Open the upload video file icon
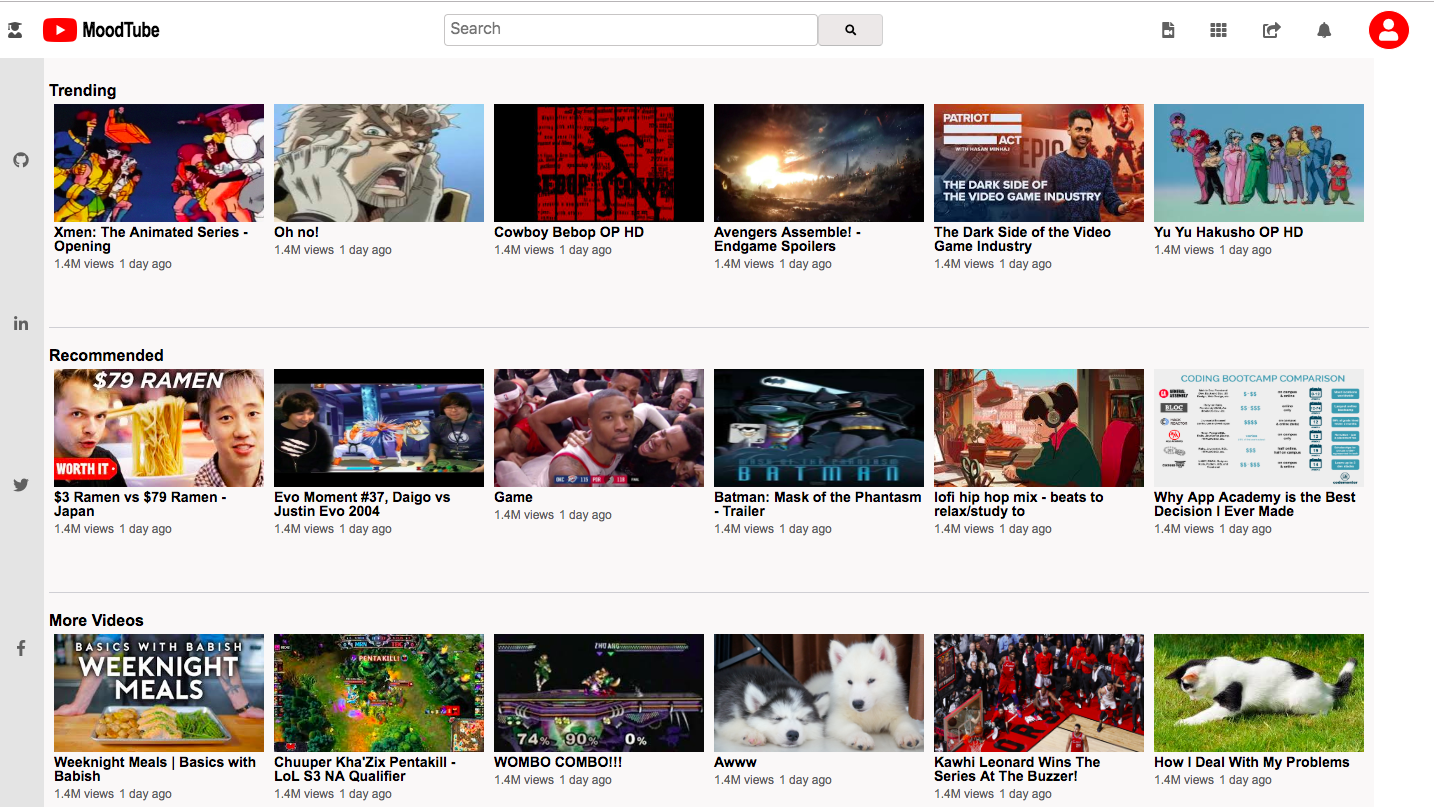 coord(1168,31)
